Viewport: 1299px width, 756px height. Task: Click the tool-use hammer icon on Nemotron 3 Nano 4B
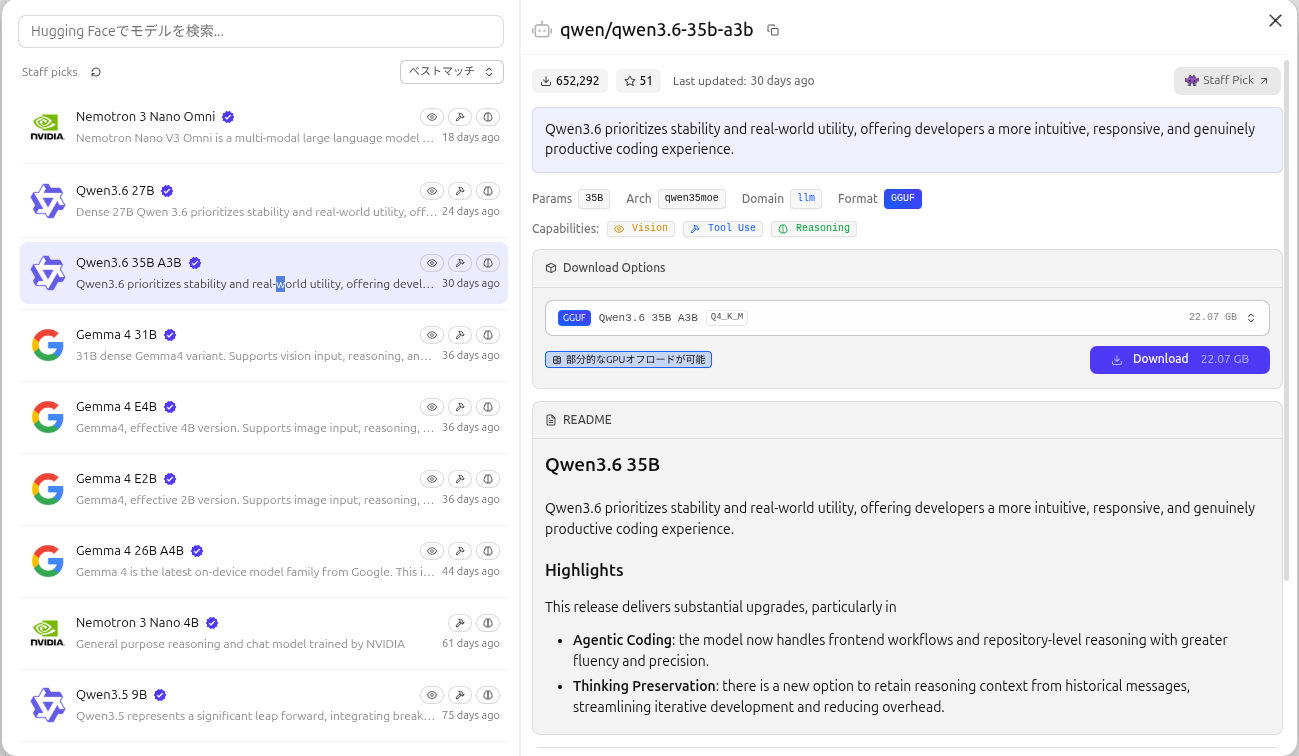(460, 623)
